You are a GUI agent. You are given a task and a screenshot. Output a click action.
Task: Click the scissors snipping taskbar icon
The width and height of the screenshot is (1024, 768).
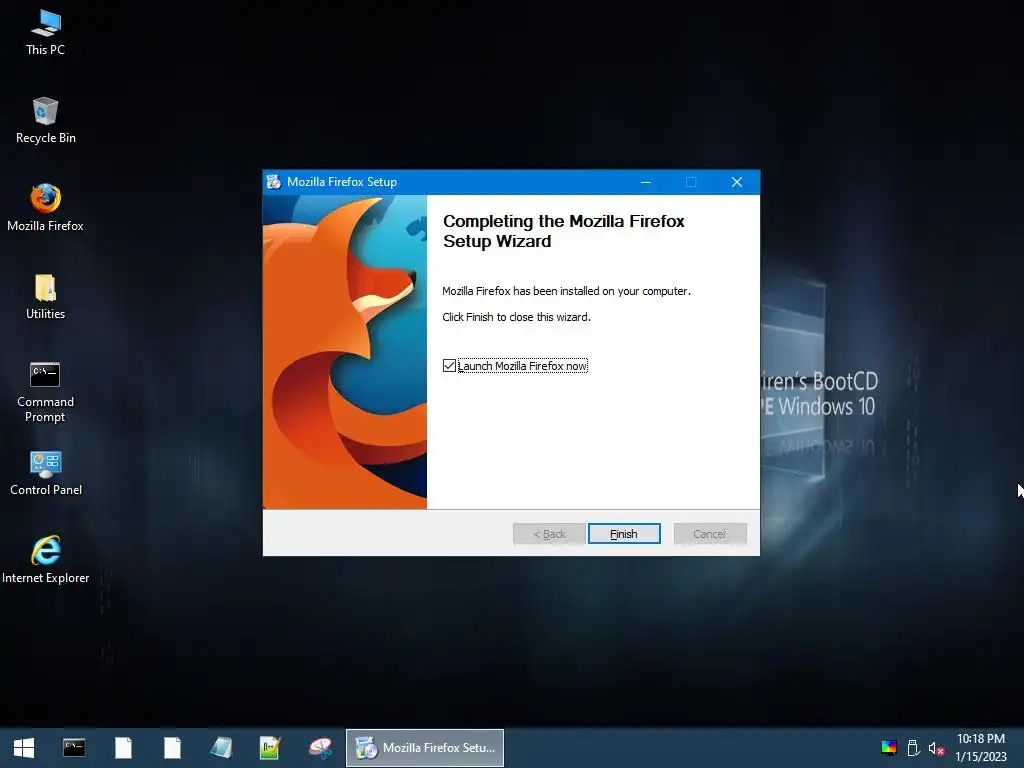[x=320, y=748]
